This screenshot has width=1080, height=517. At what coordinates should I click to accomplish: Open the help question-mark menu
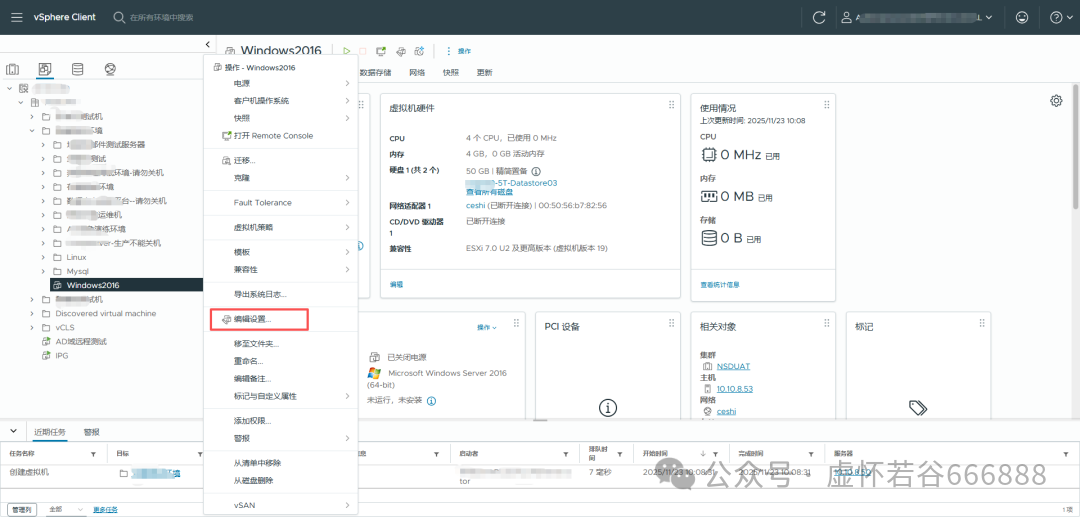click(1060, 18)
